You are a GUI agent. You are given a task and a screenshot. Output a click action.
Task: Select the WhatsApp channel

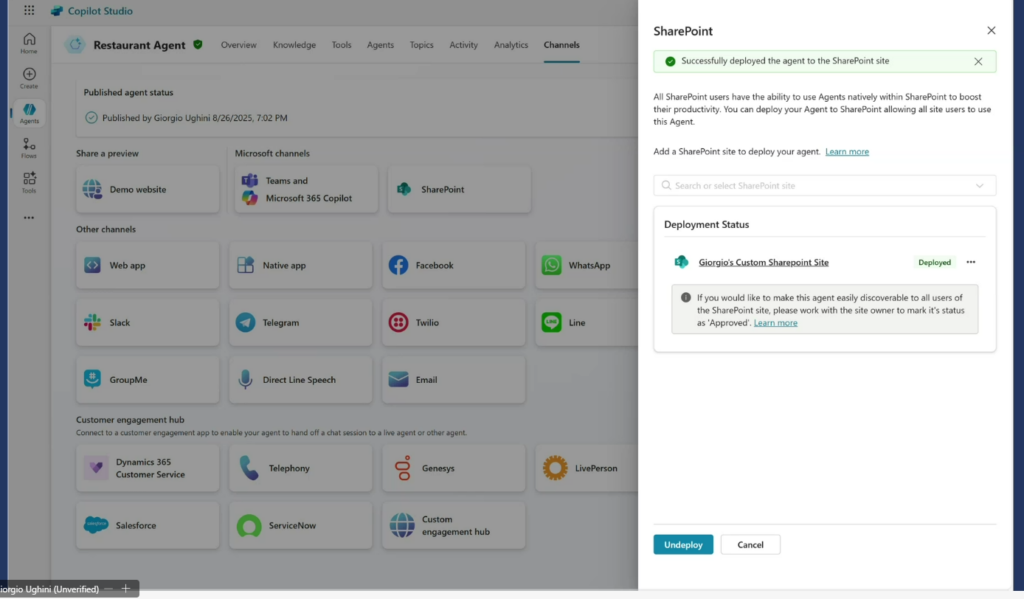(586, 265)
